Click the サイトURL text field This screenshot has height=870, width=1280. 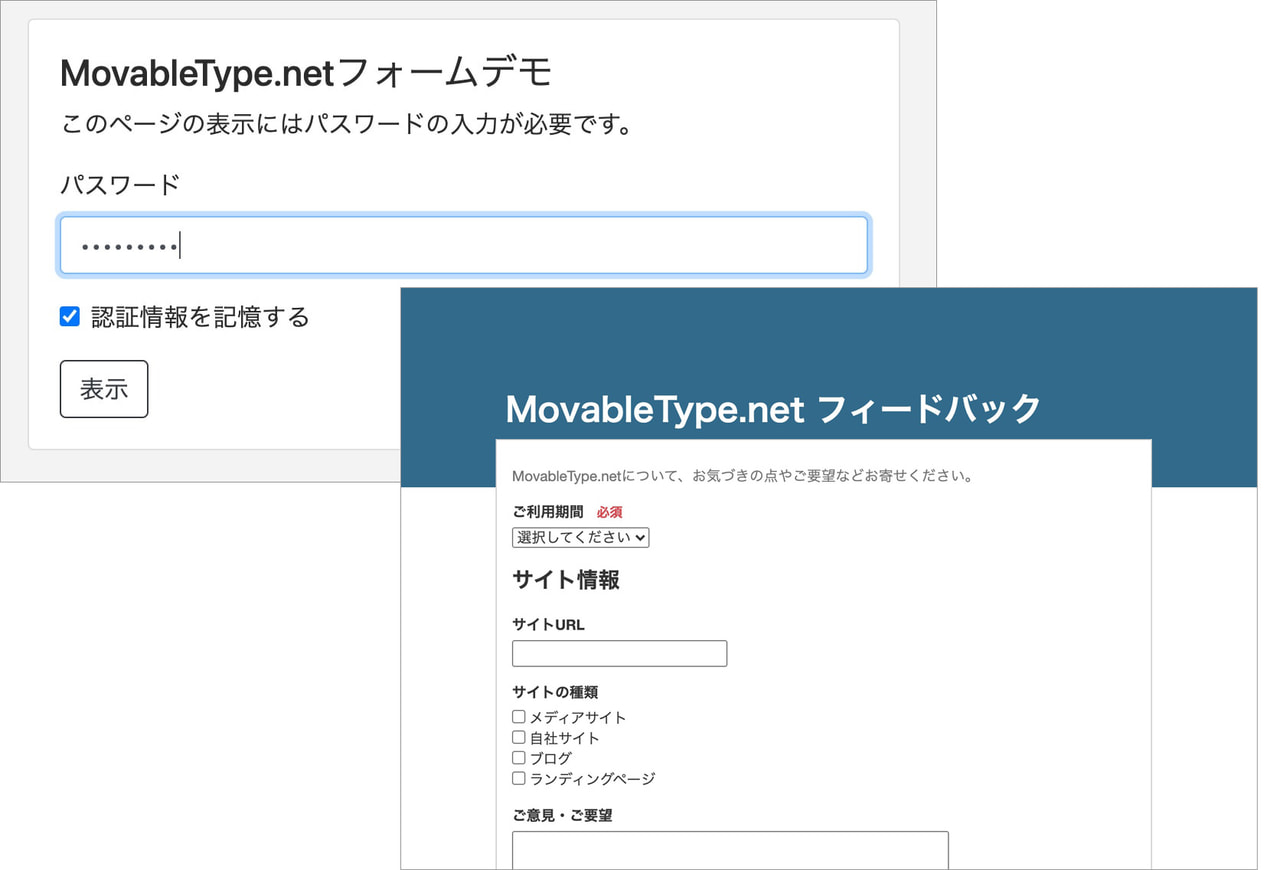tap(620, 653)
